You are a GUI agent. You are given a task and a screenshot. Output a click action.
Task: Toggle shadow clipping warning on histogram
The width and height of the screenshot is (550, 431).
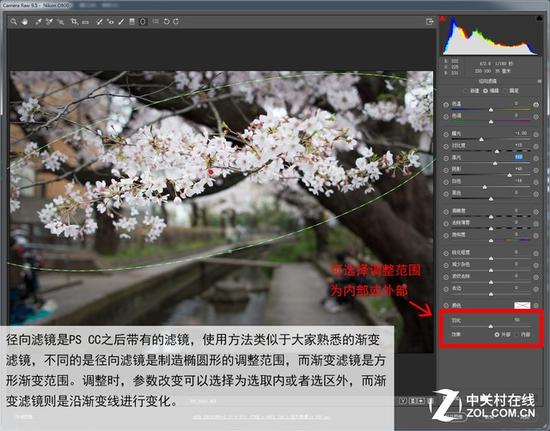pyautogui.click(x=443, y=18)
